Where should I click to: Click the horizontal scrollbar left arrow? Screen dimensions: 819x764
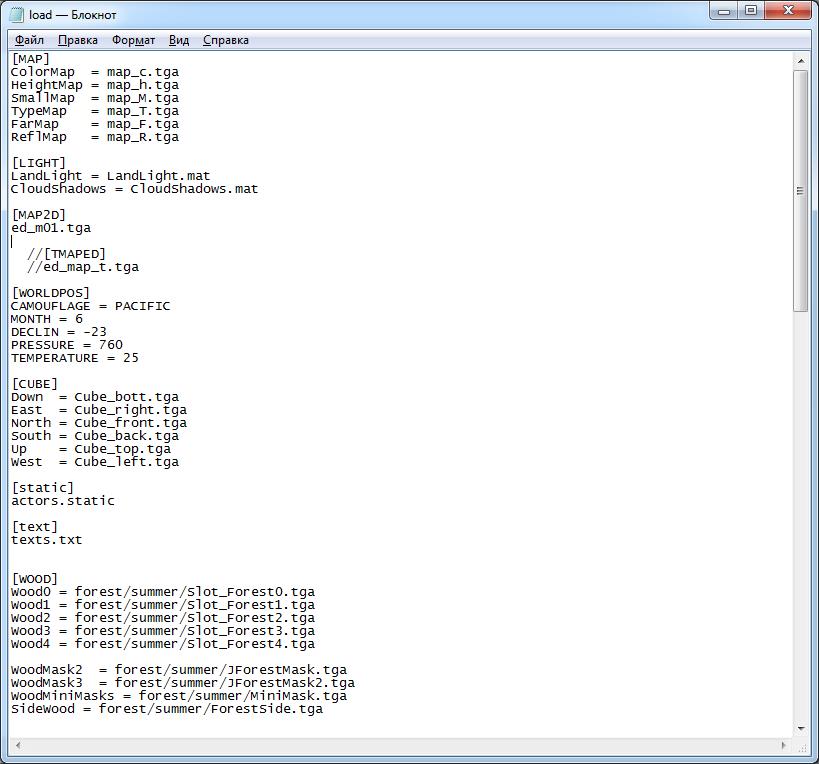tap(18, 745)
